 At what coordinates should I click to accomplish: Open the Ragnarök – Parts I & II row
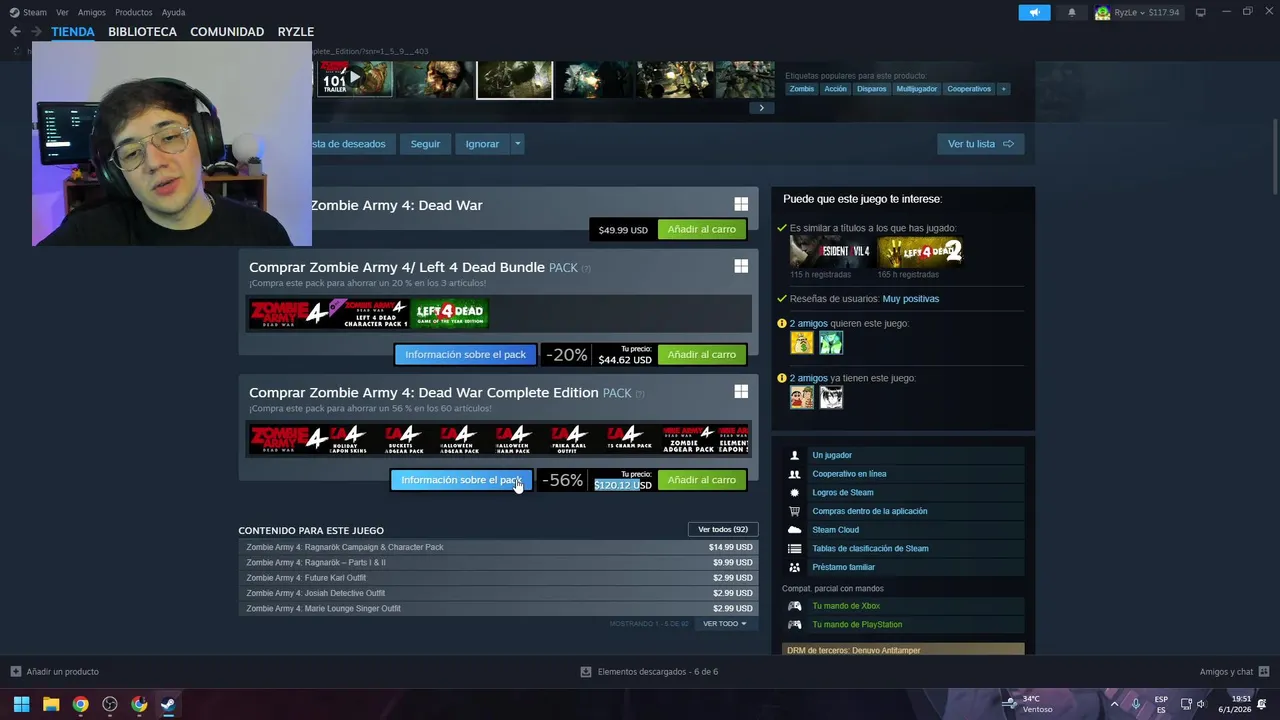499,562
